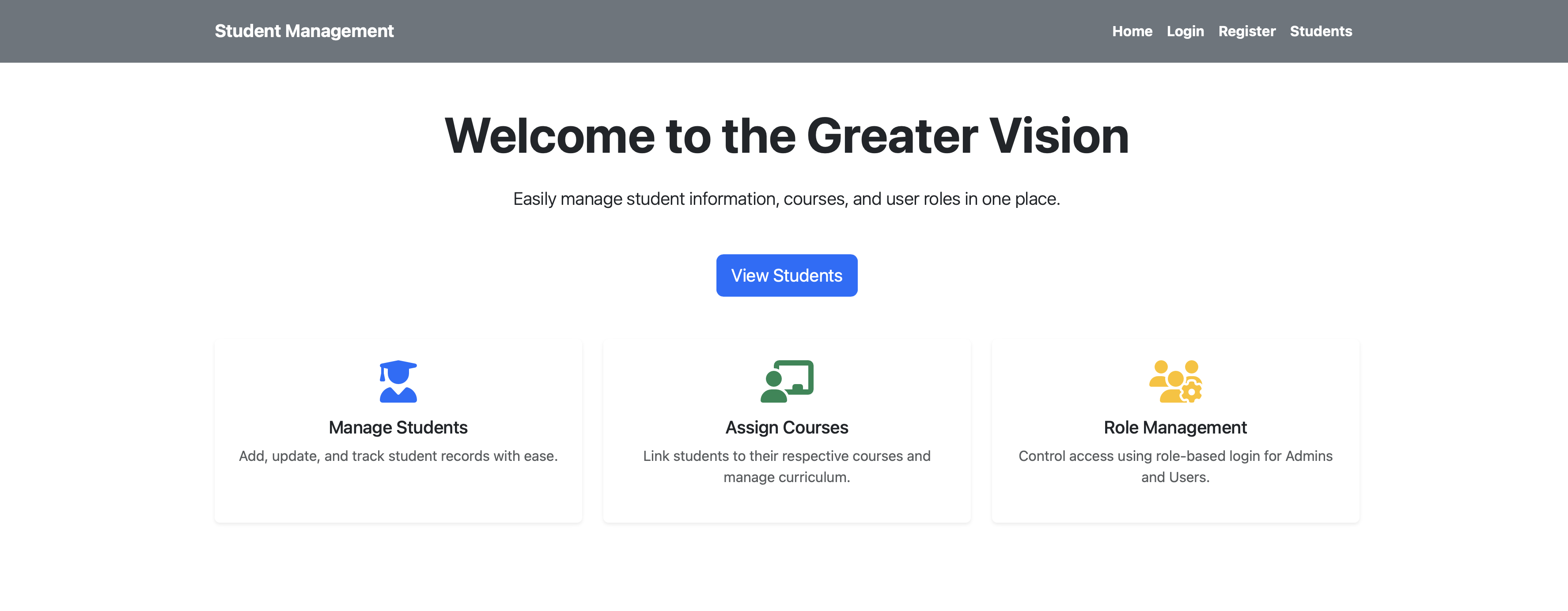Click the Assign Courses description text
This screenshot has height=611, width=1568.
click(x=787, y=466)
